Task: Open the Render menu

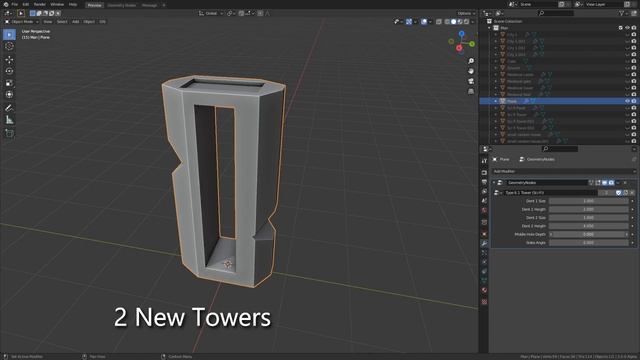Action: pyautogui.click(x=40, y=4)
